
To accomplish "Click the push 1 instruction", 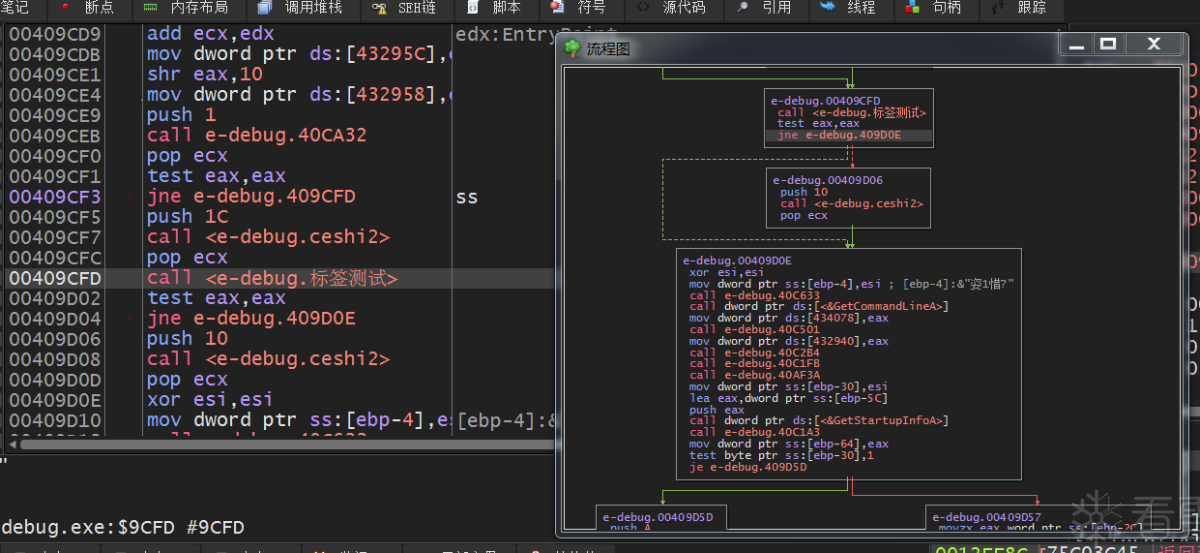I will (x=181, y=115).
